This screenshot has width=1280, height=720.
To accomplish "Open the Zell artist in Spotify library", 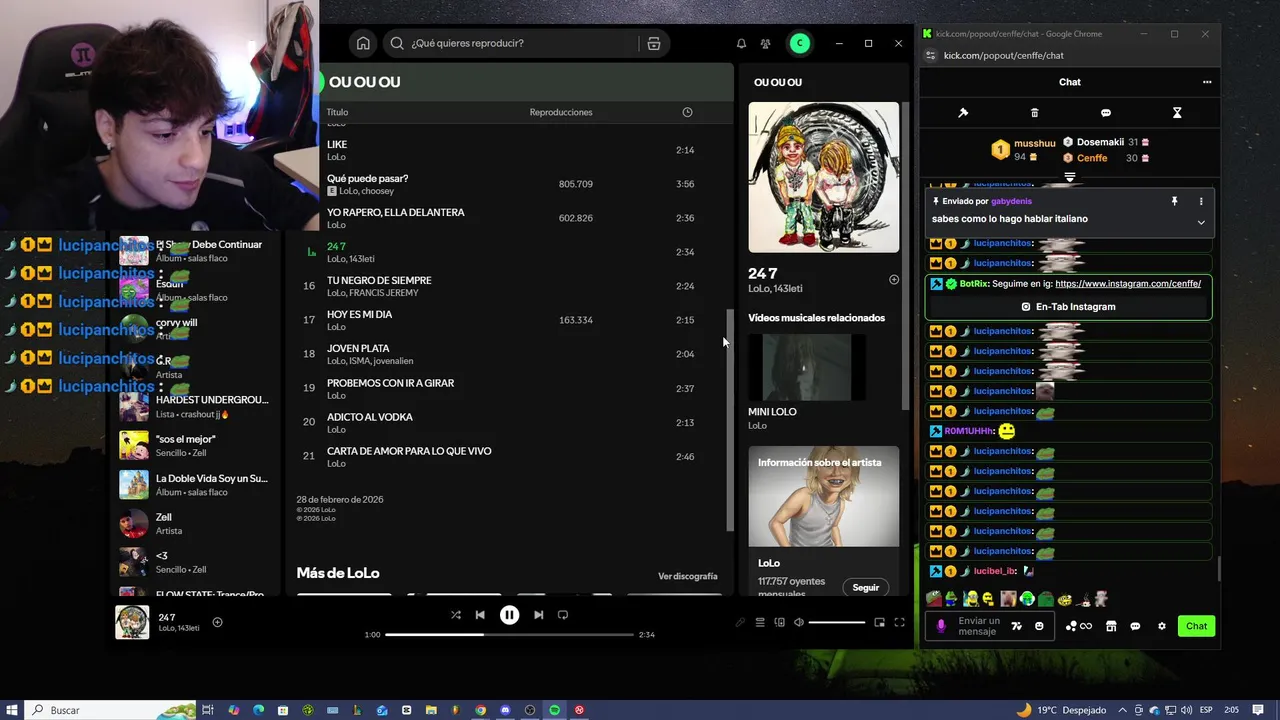I will pos(196,523).
